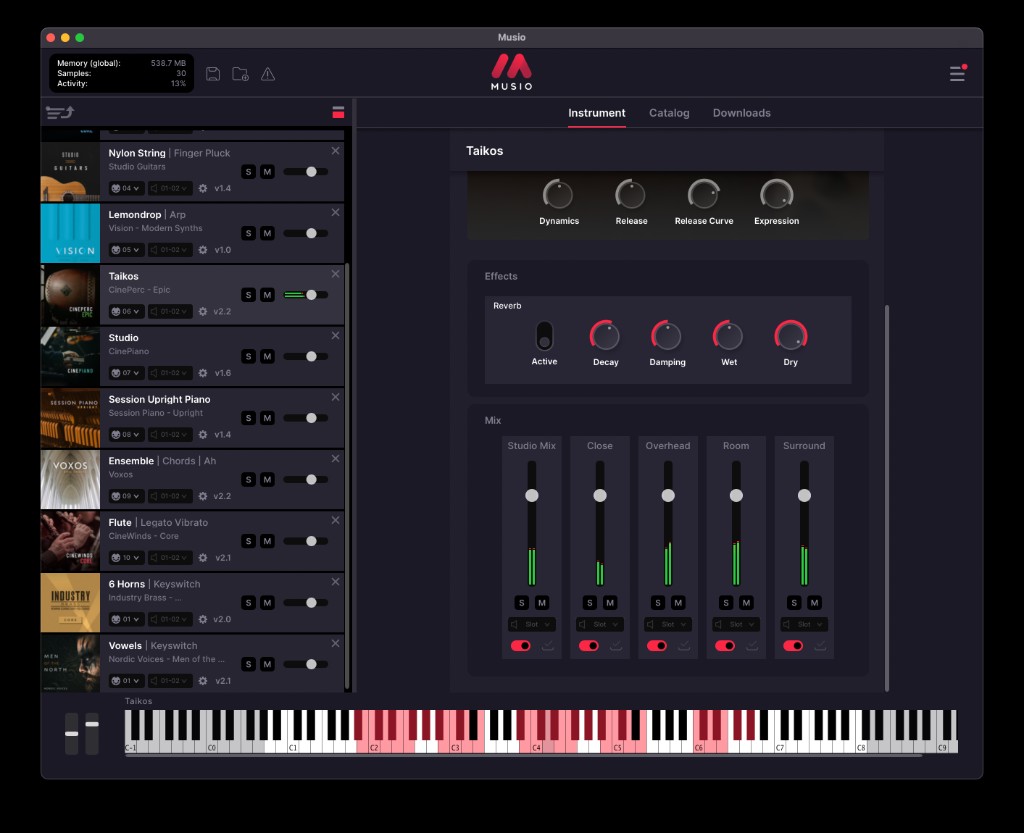Click the Musio logo at the top
Screen dimensions: 1024x833
(x=511, y=71)
